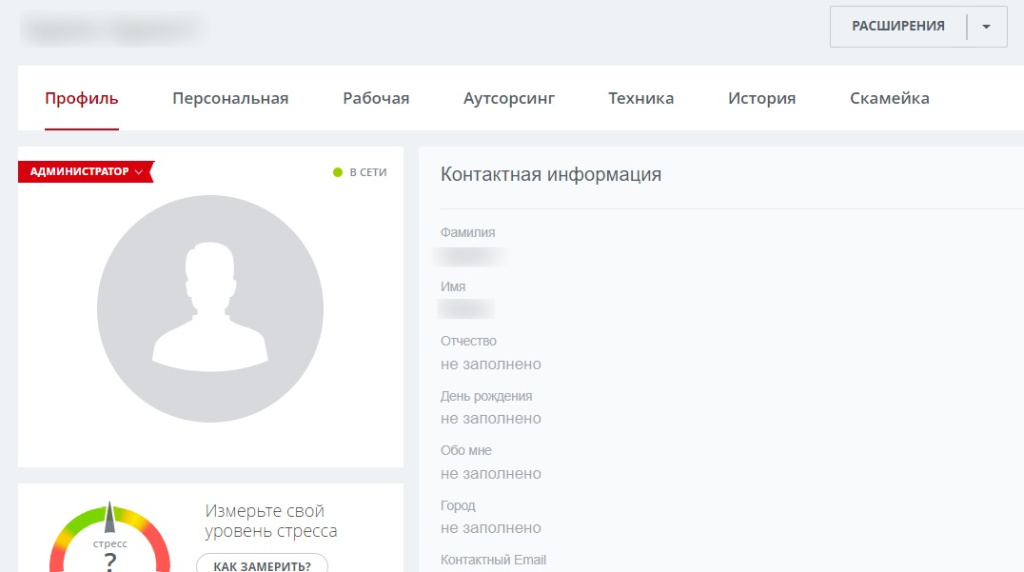Select the Техника tab
Image resolution: width=1024 pixels, height=572 pixels.
coord(641,99)
